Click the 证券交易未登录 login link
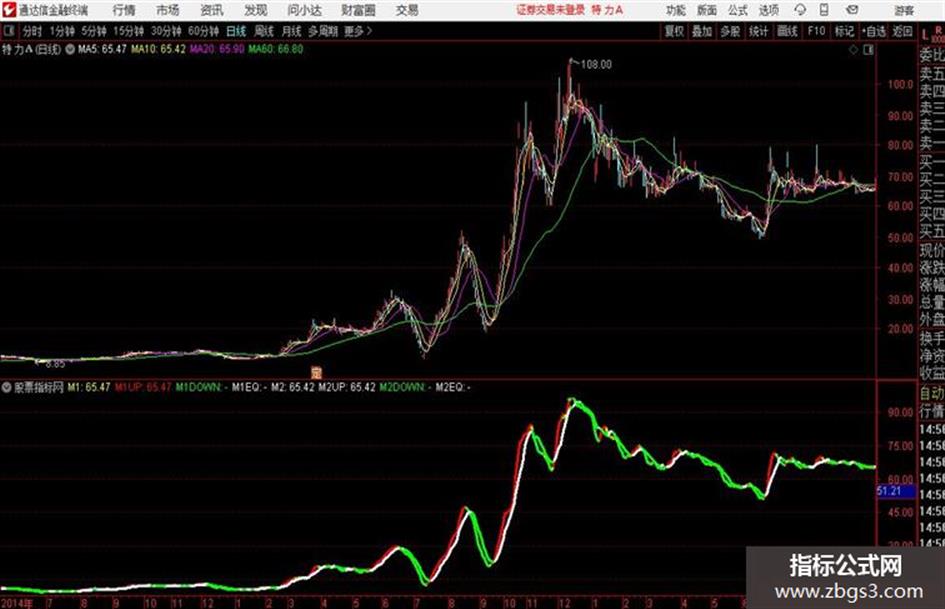The height and width of the screenshot is (609, 945). click(550, 10)
